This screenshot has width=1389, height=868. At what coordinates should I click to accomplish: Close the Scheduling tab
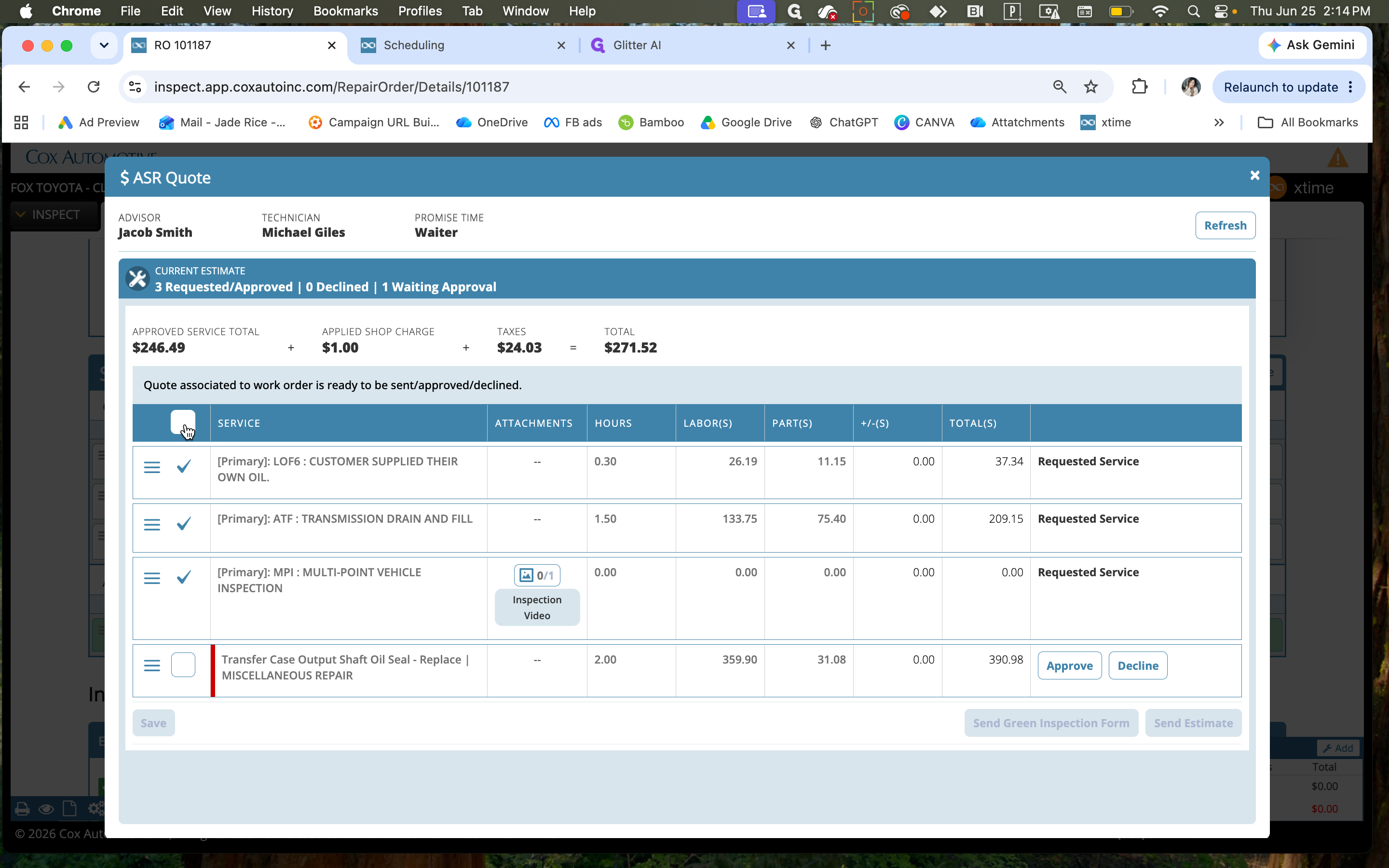561,45
